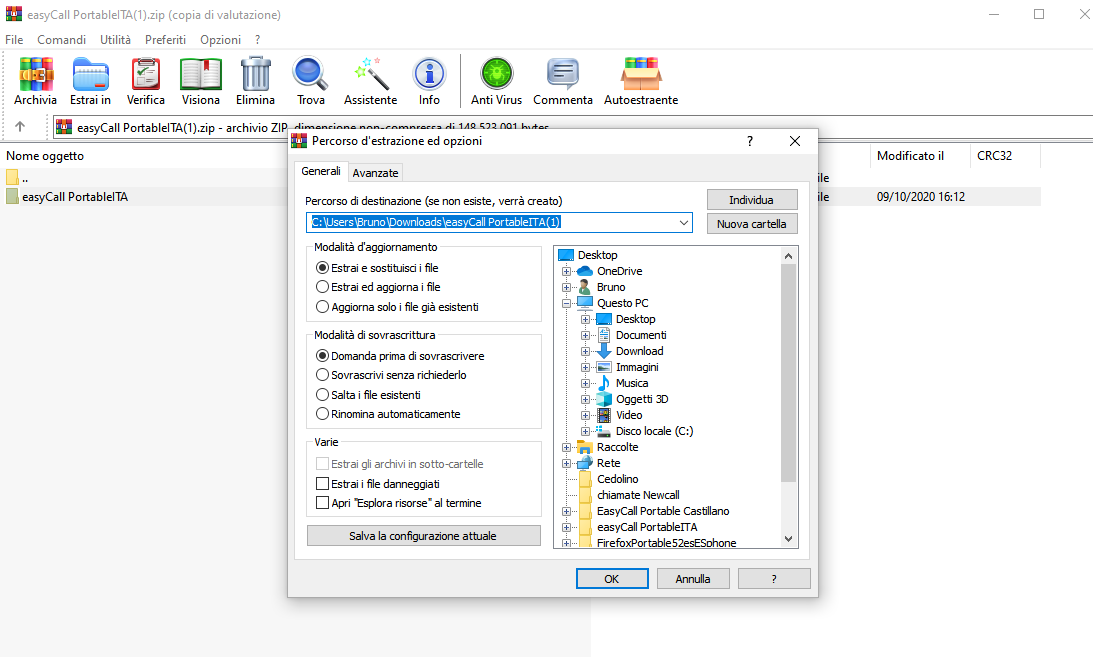Enable 'Estrai i file danneggiati' checkbox
Viewport: 1093px width, 657px height.
[x=322, y=484]
